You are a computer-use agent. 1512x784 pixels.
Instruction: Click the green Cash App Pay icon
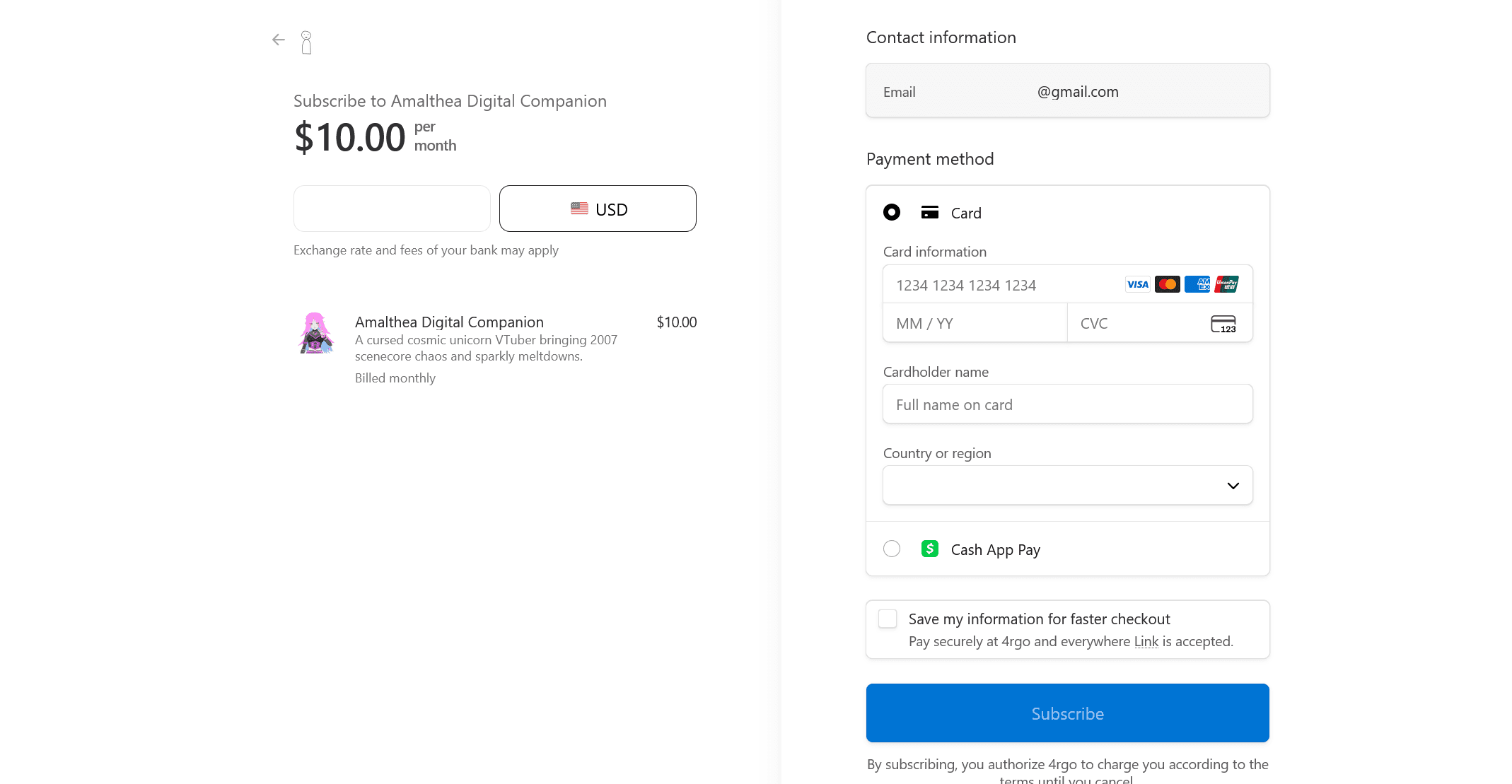coord(929,549)
